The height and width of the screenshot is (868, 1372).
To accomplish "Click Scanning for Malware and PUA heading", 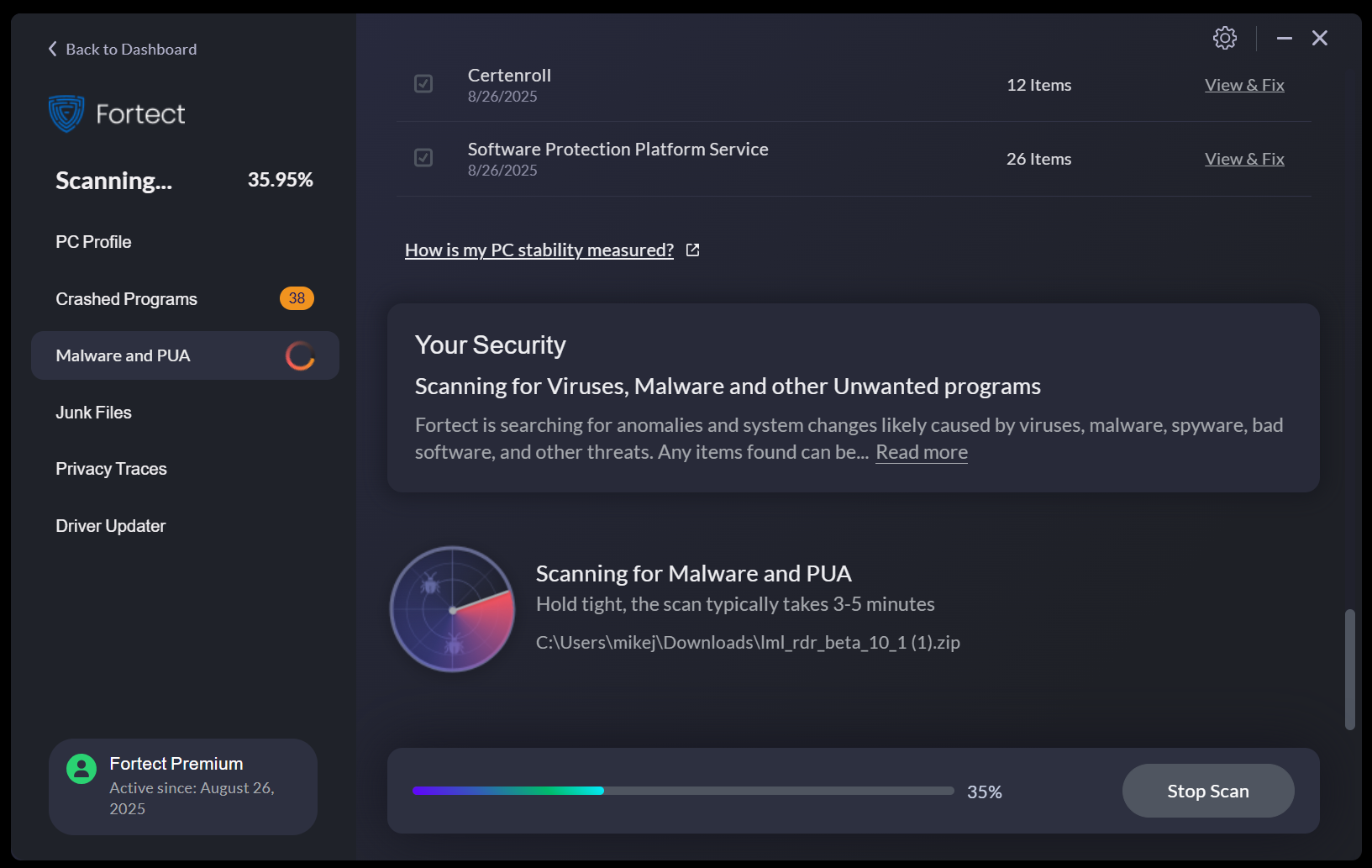I will coord(693,574).
